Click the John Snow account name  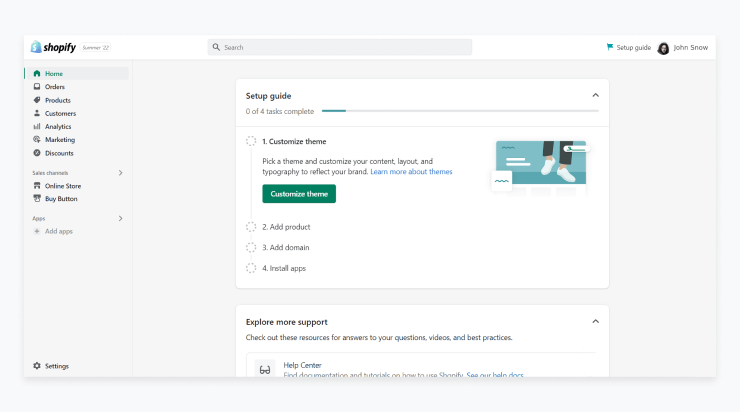pos(690,47)
